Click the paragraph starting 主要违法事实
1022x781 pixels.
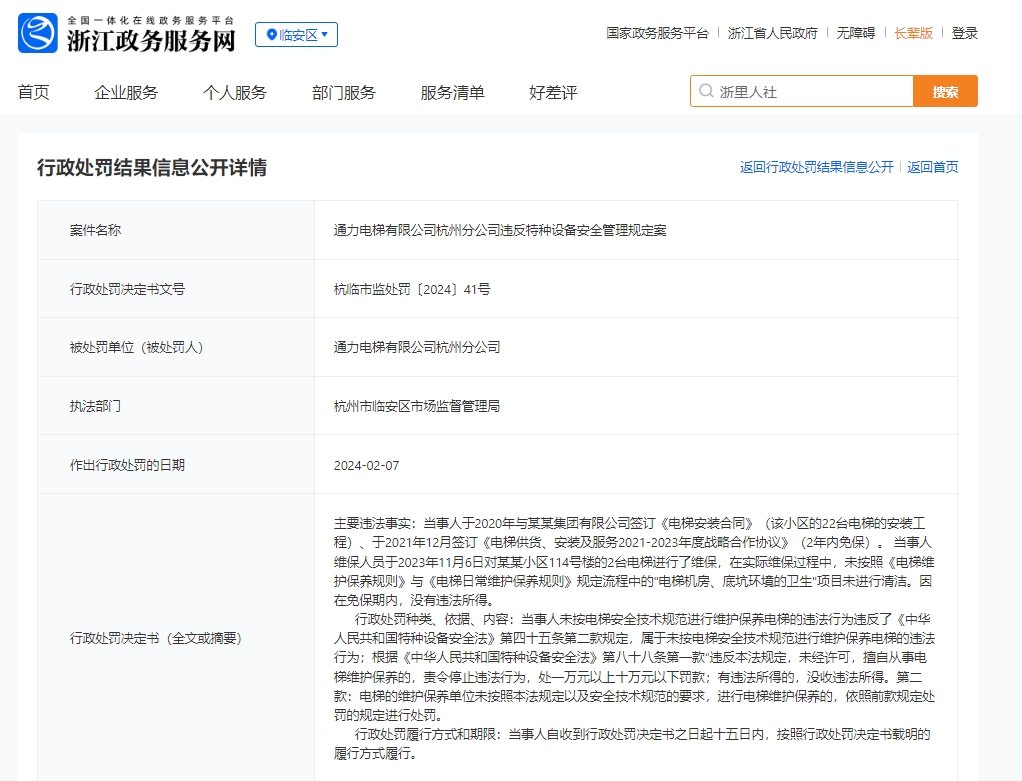point(634,561)
